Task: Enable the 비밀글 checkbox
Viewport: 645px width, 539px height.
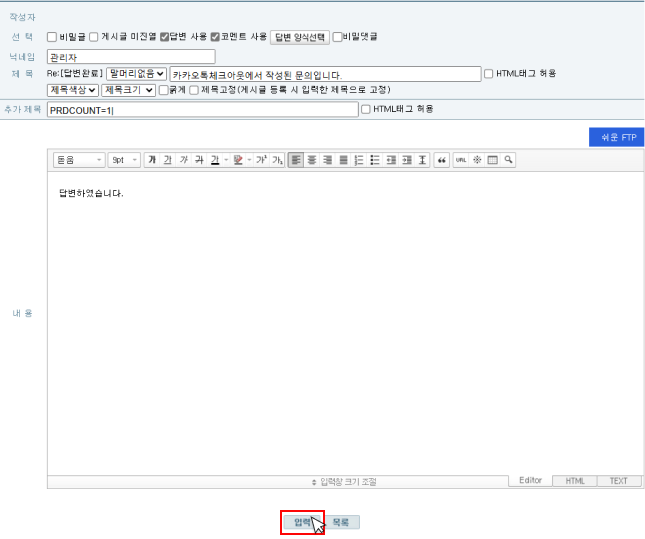Action: pyautogui.click(x=52, y=37)
